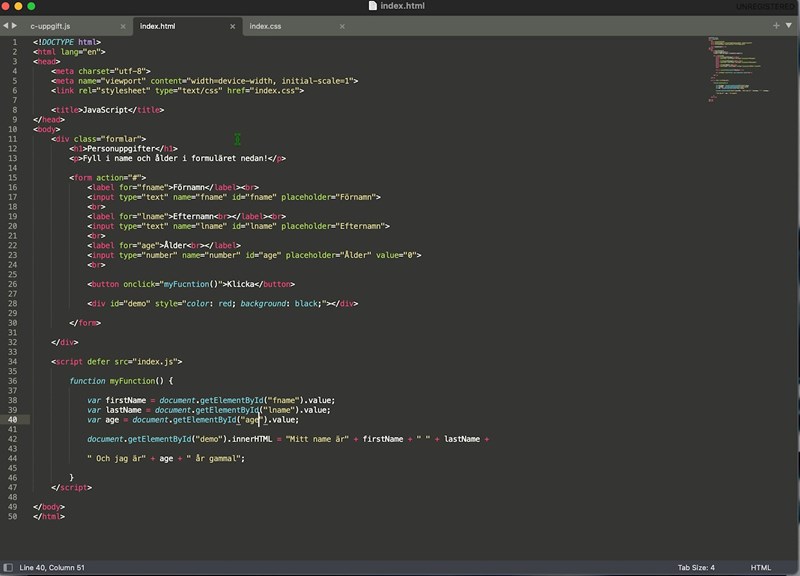Screen dimensions: 800x576
Task: Open the HTML syntax selector
Action: (x=761, y=567)
